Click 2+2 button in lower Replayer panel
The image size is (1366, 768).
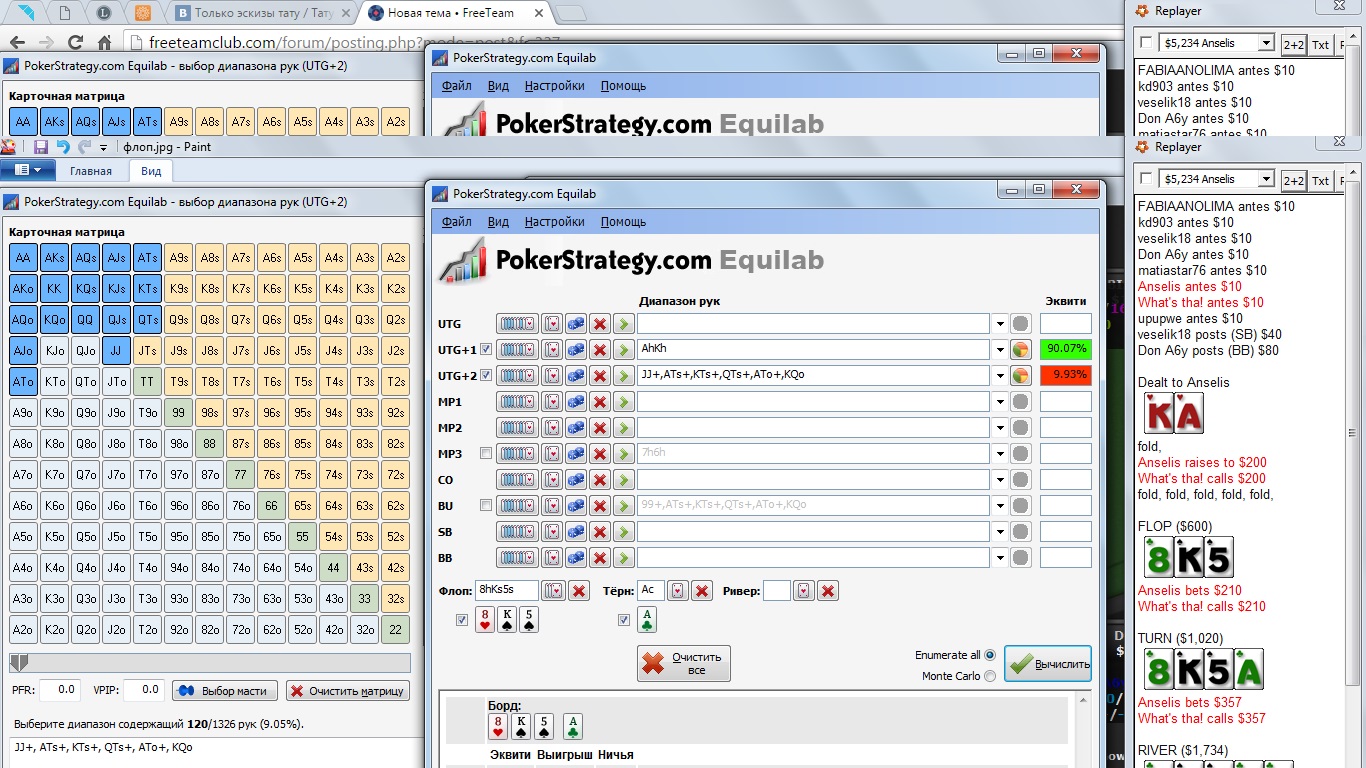coord(1293,180)
